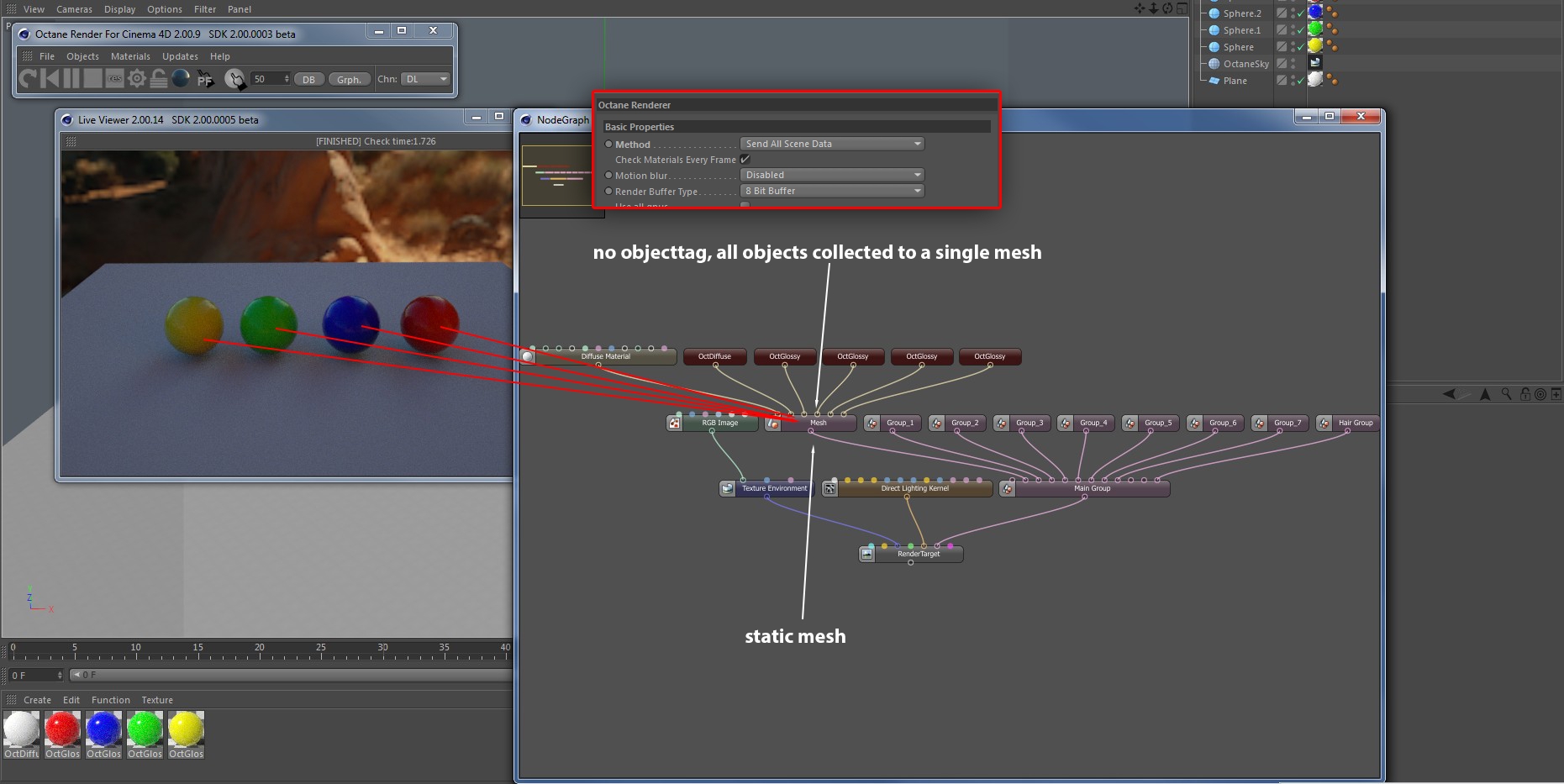The image size is (1564, 784).
Task: Click the DB button in Octane toolbar
Action: pos(308,79)
